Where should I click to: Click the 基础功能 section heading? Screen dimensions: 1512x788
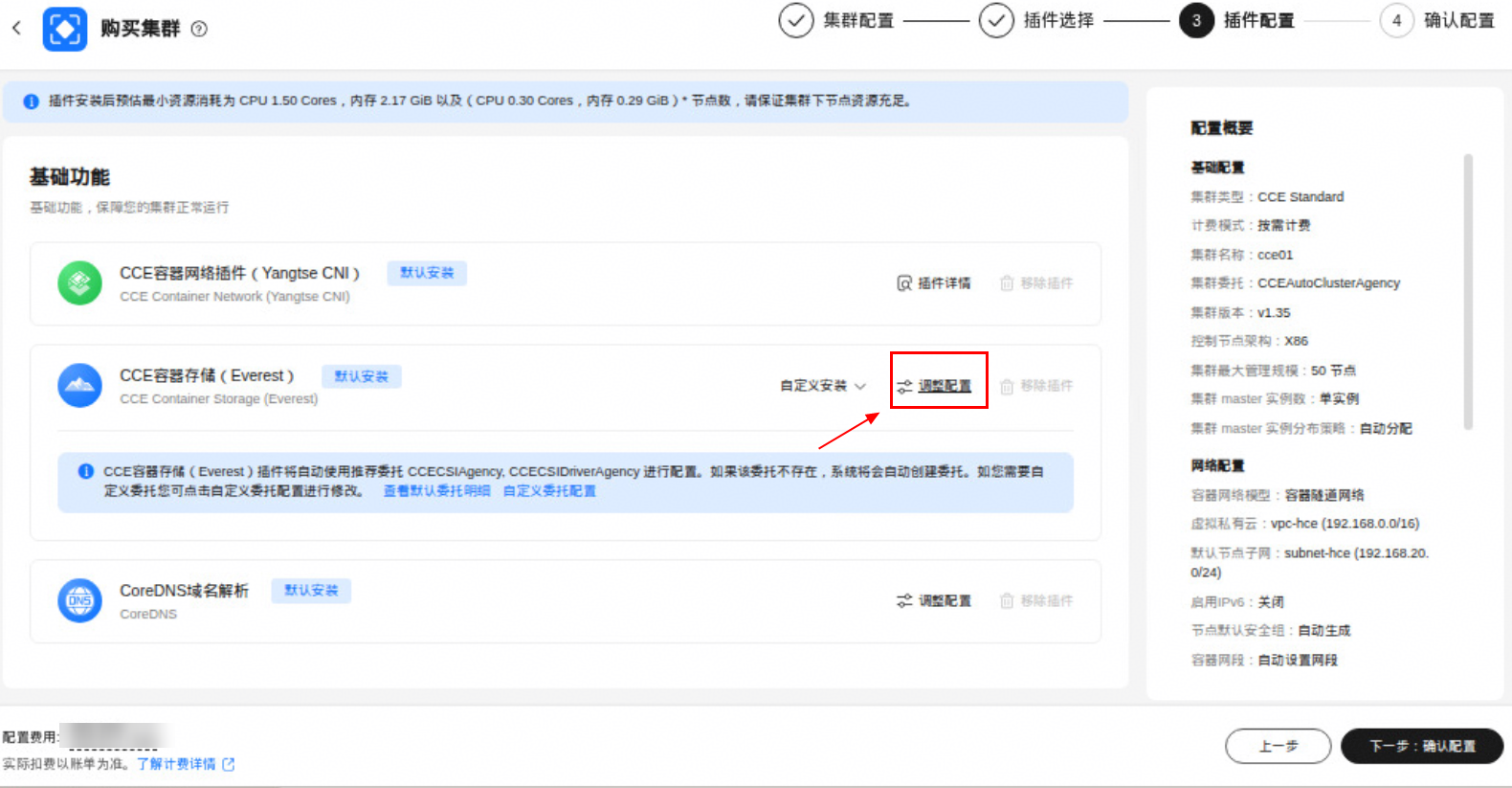(69, 177)
